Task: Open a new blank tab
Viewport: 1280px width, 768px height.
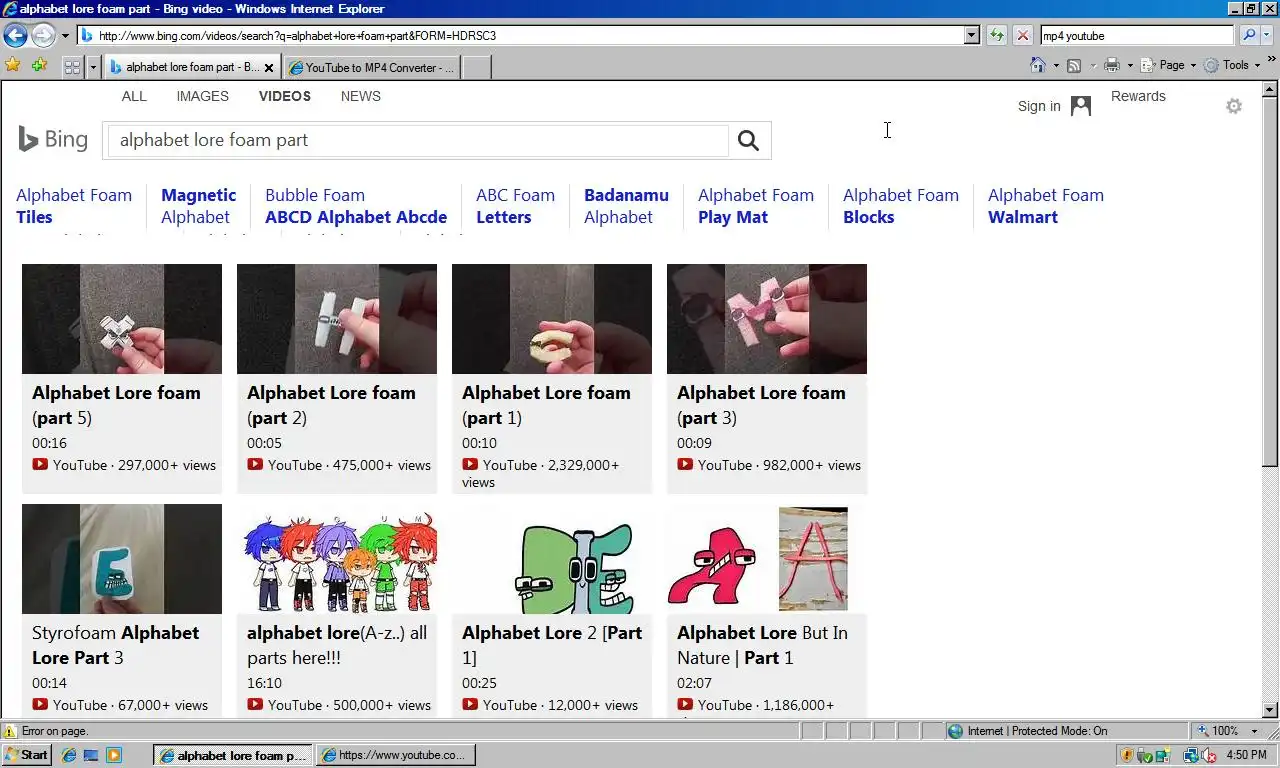Action: (477, 68)
